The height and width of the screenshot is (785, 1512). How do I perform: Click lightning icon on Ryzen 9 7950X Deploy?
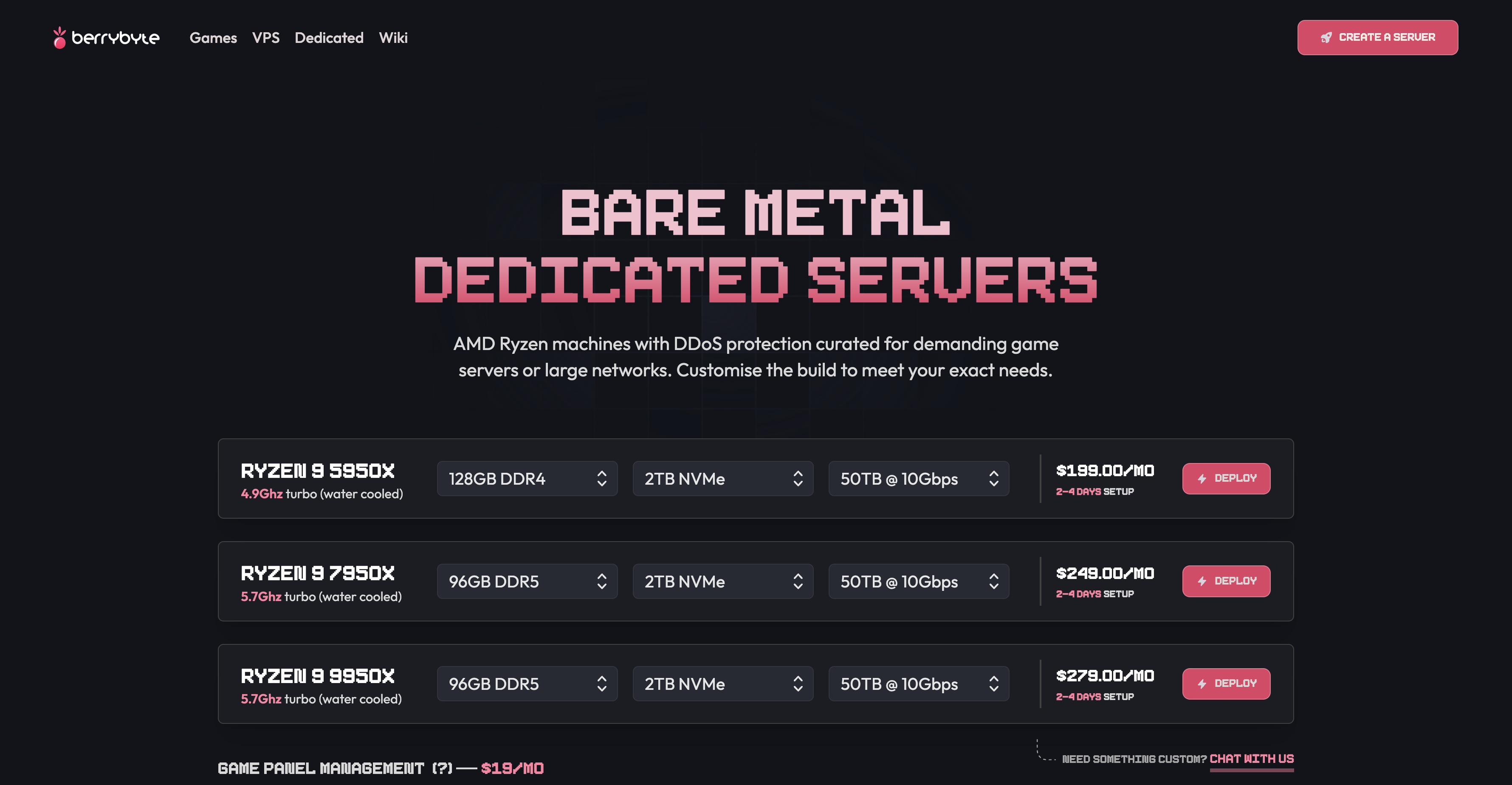[1202, 581]
